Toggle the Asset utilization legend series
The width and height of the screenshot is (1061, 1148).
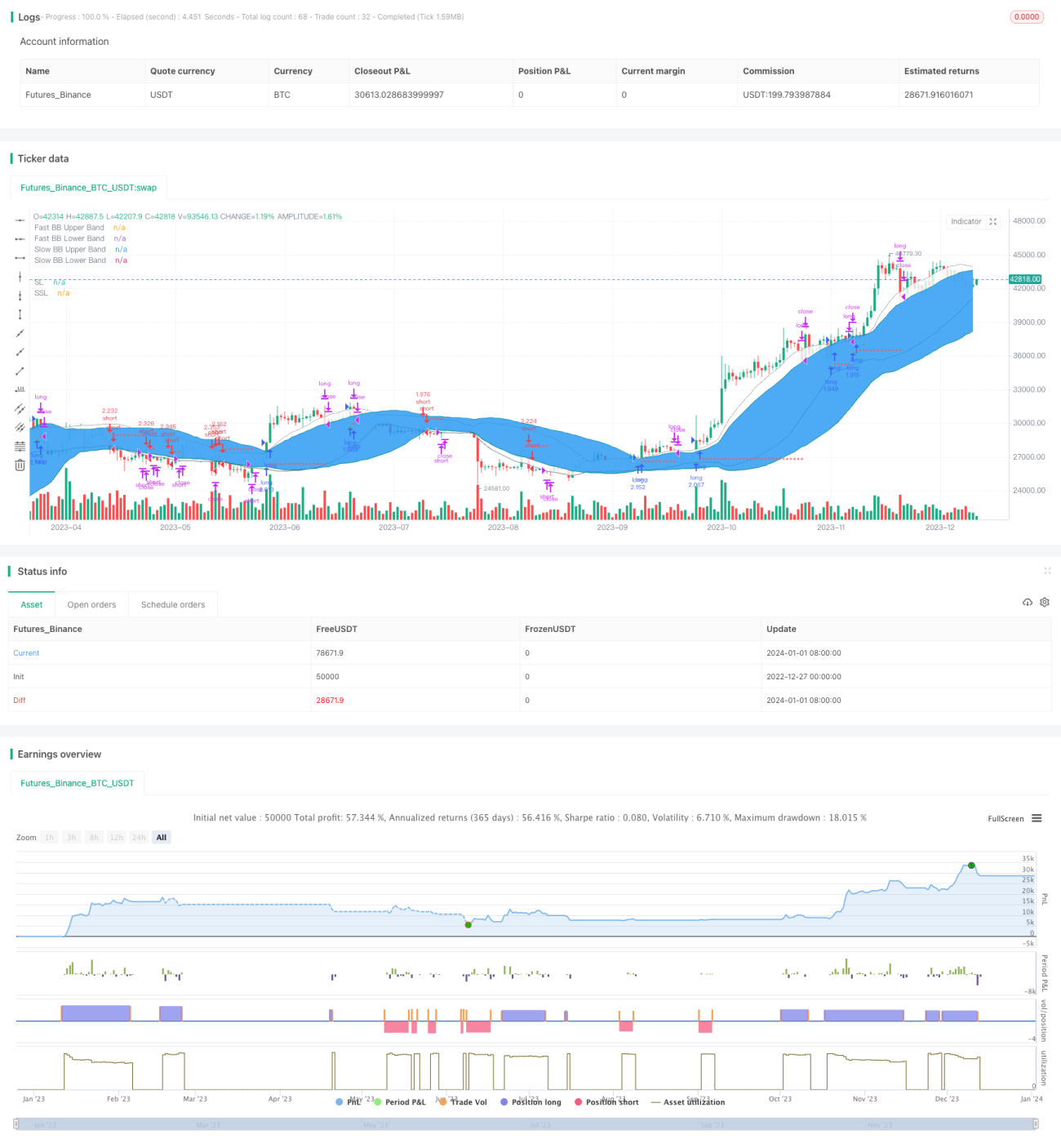pos(688,1101)
